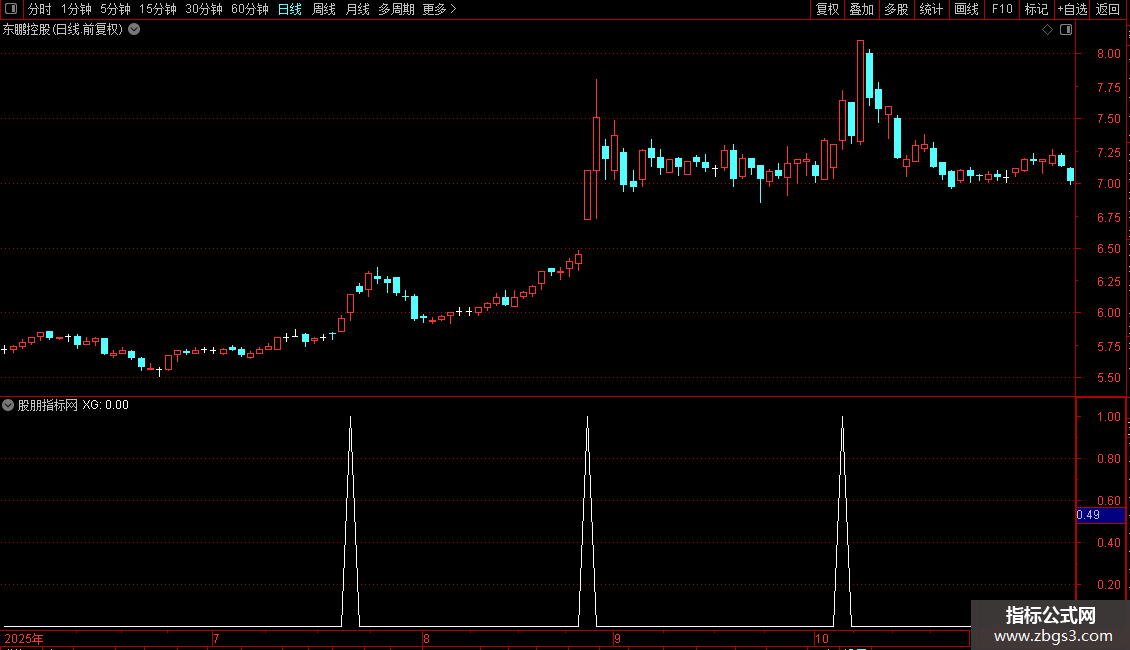Click month 10 marker on date axis
The height and width of the screenshot is (650, 1130).
click(x=822, y=638)
